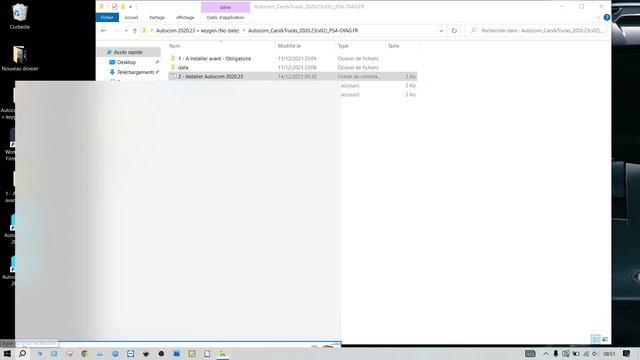
Task: Select '2 - Installer Autocom 2020.23' file
Action: pyautogui.click(x=293, y=76)
